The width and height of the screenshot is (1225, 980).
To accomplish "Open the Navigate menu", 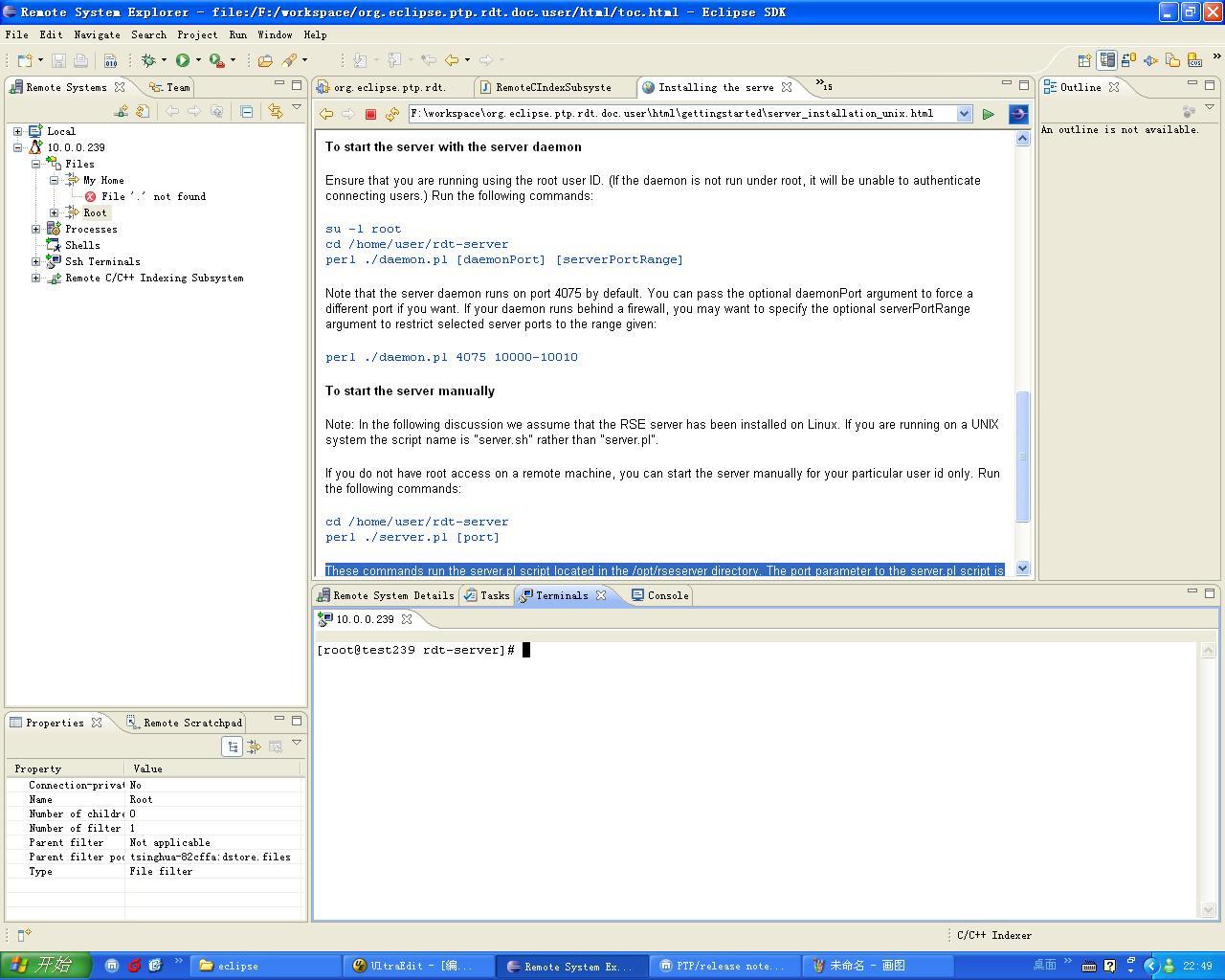I will 97,34.
